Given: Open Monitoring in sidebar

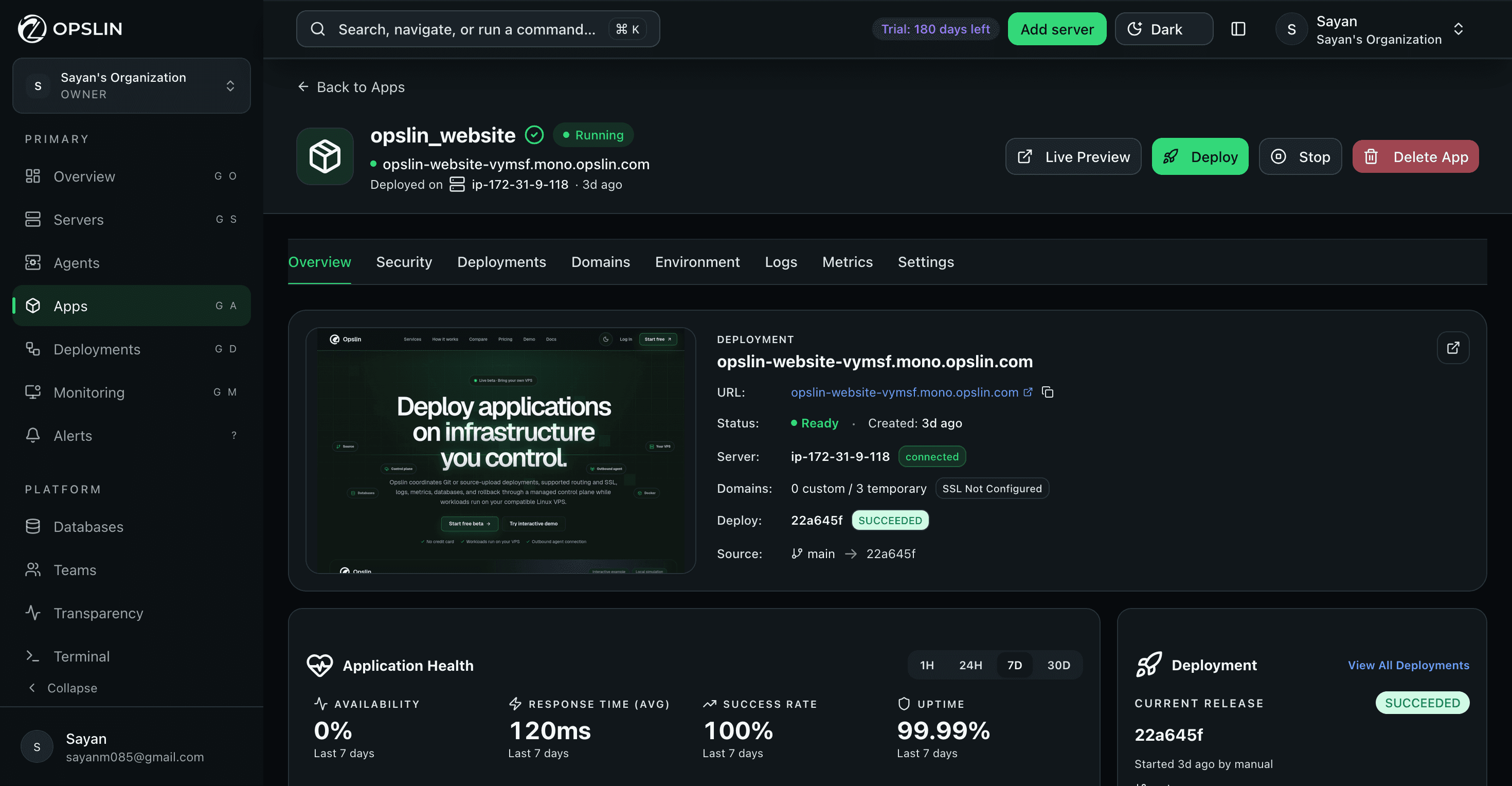Looking at the screenshot, I should pos(131,392).
